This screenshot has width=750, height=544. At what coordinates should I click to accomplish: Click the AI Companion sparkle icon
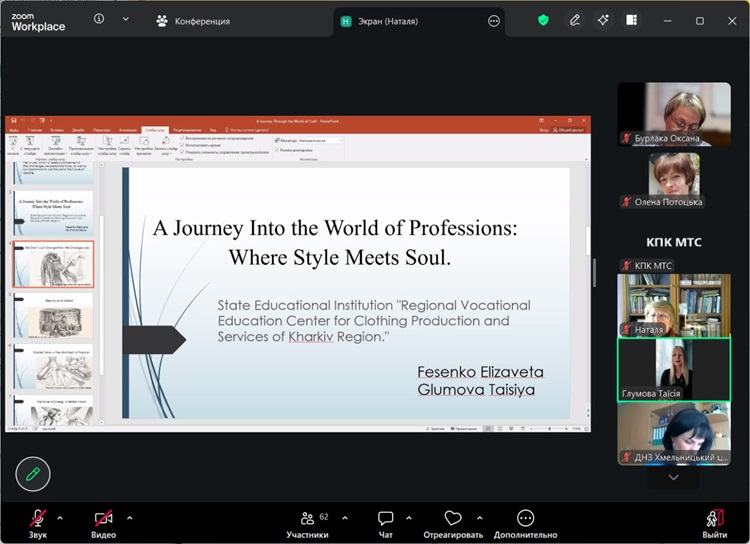click(602, 20)
